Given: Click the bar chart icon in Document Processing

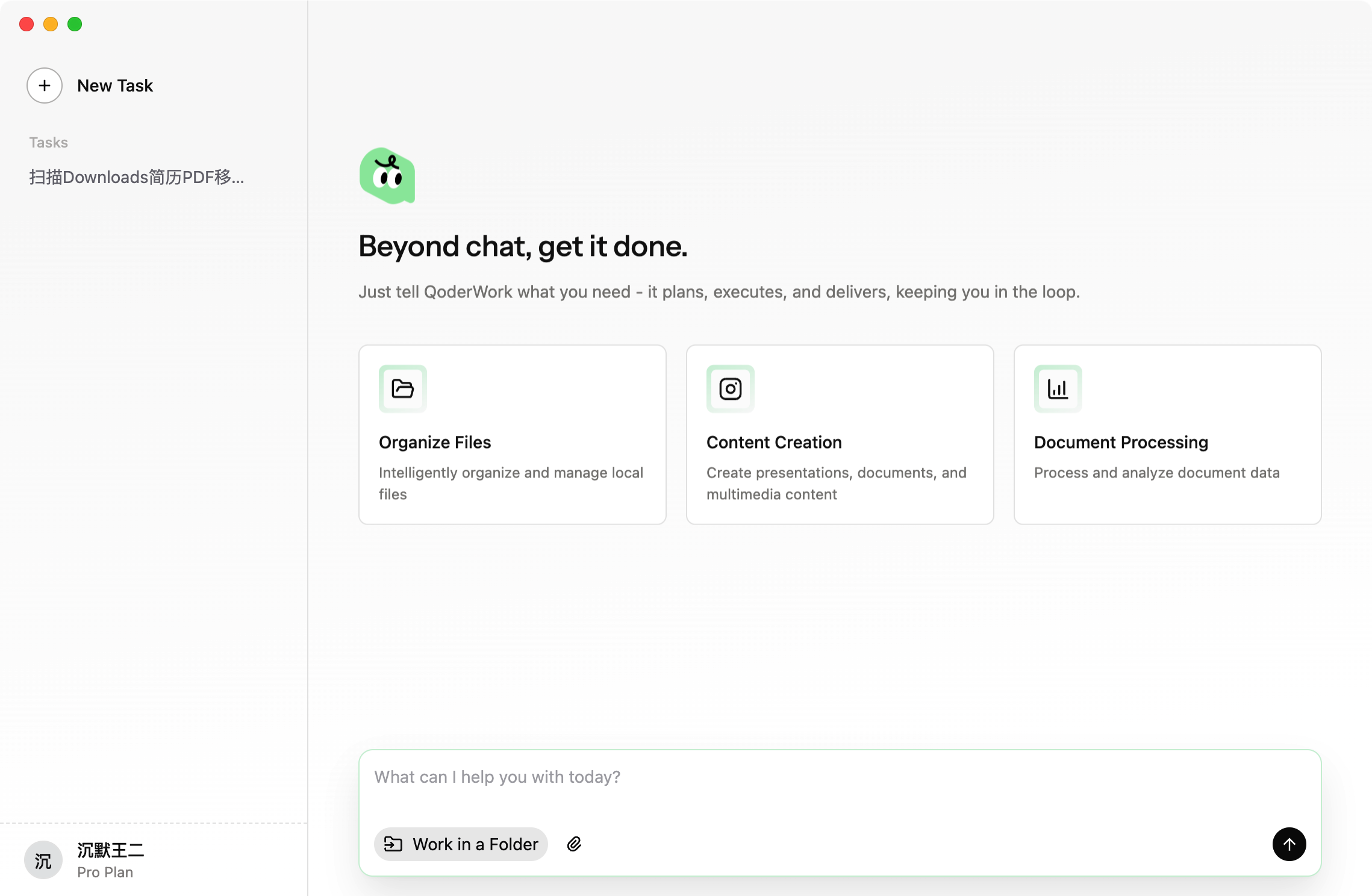Looking at the screenshot, I should pyautogui.click(x=1058, y=389).
